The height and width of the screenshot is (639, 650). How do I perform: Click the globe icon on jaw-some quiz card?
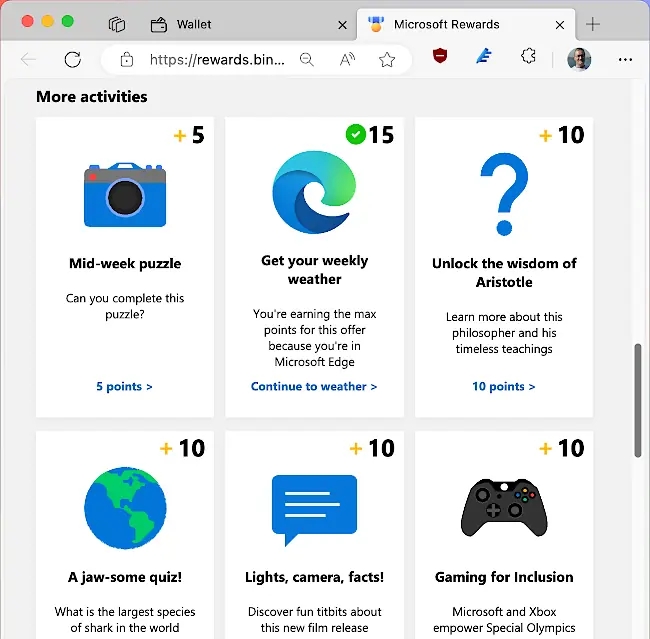coord(125,508)
